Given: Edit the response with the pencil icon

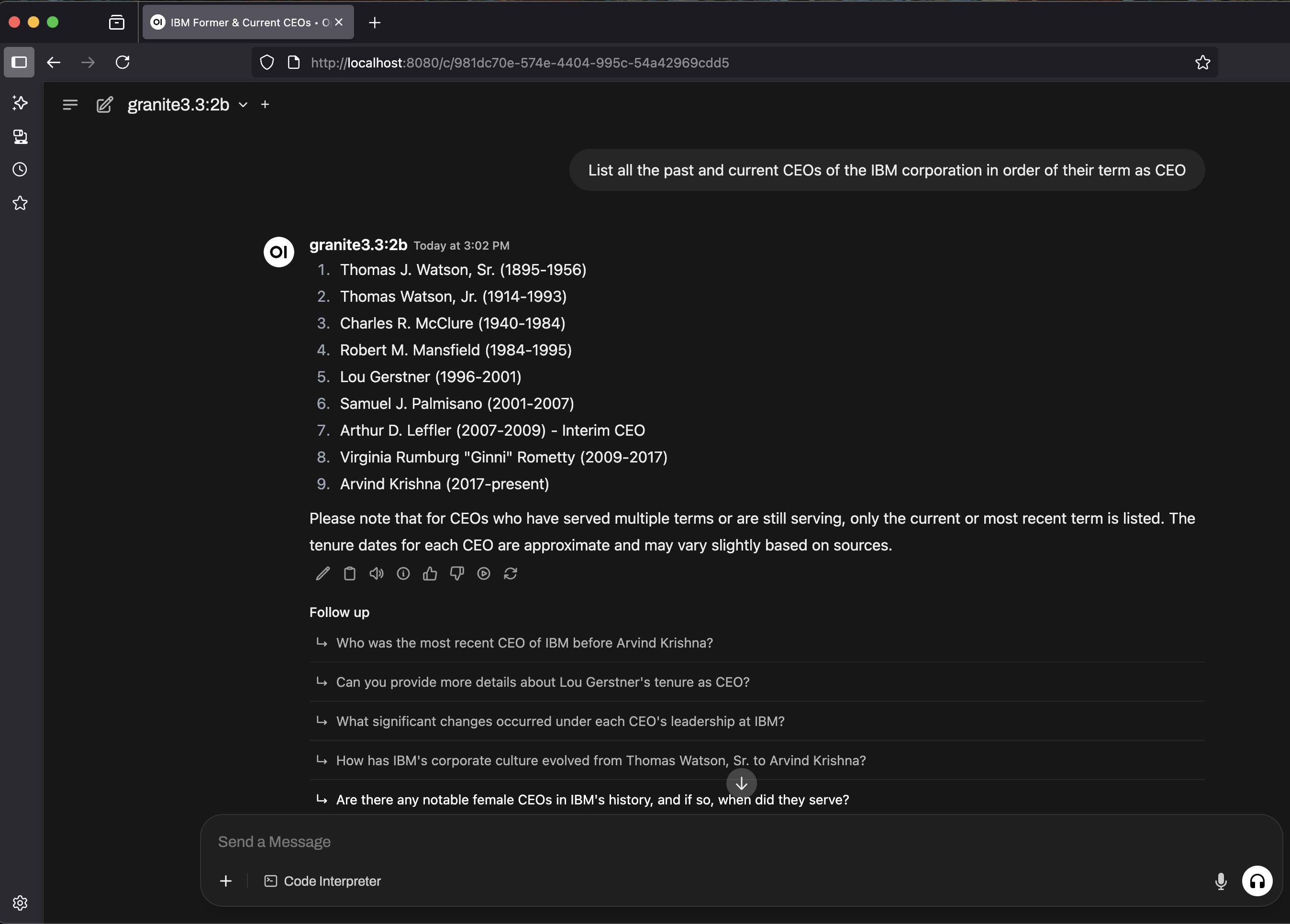Looking at the screenshot, I should click(322, 574).
